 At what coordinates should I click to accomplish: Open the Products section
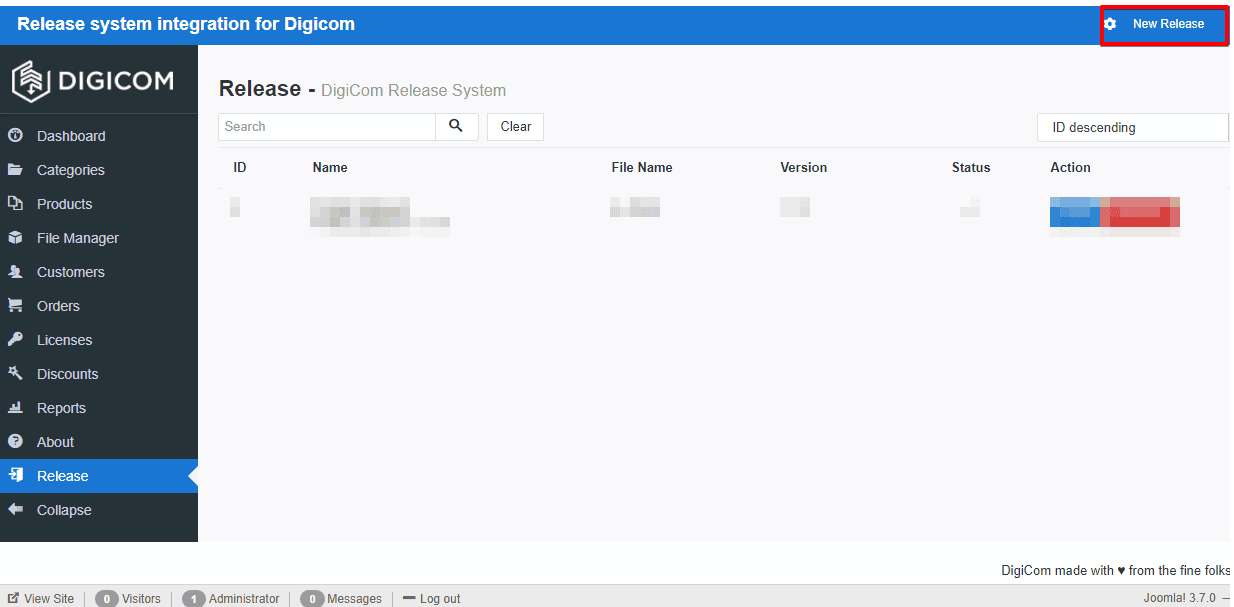click(x=66, y=203)
